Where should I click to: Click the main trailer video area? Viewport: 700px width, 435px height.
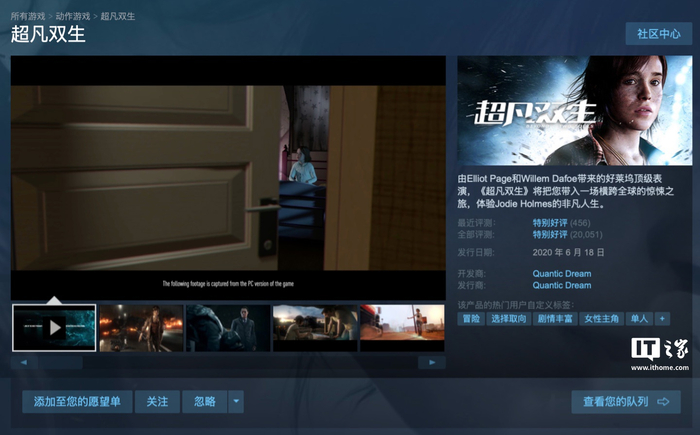tap(228, 178)
